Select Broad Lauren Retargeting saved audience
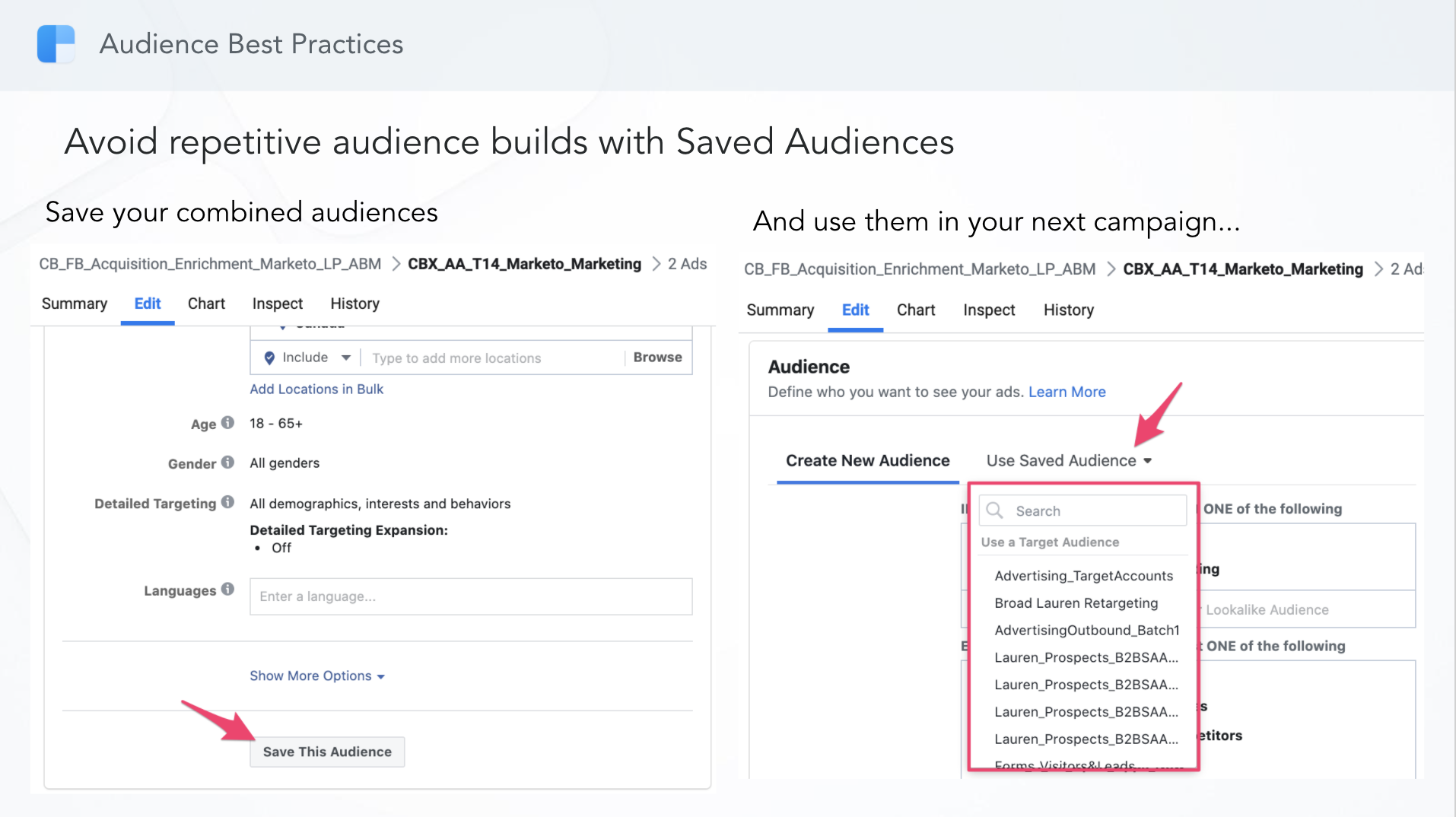 [x=1076, y=603]
